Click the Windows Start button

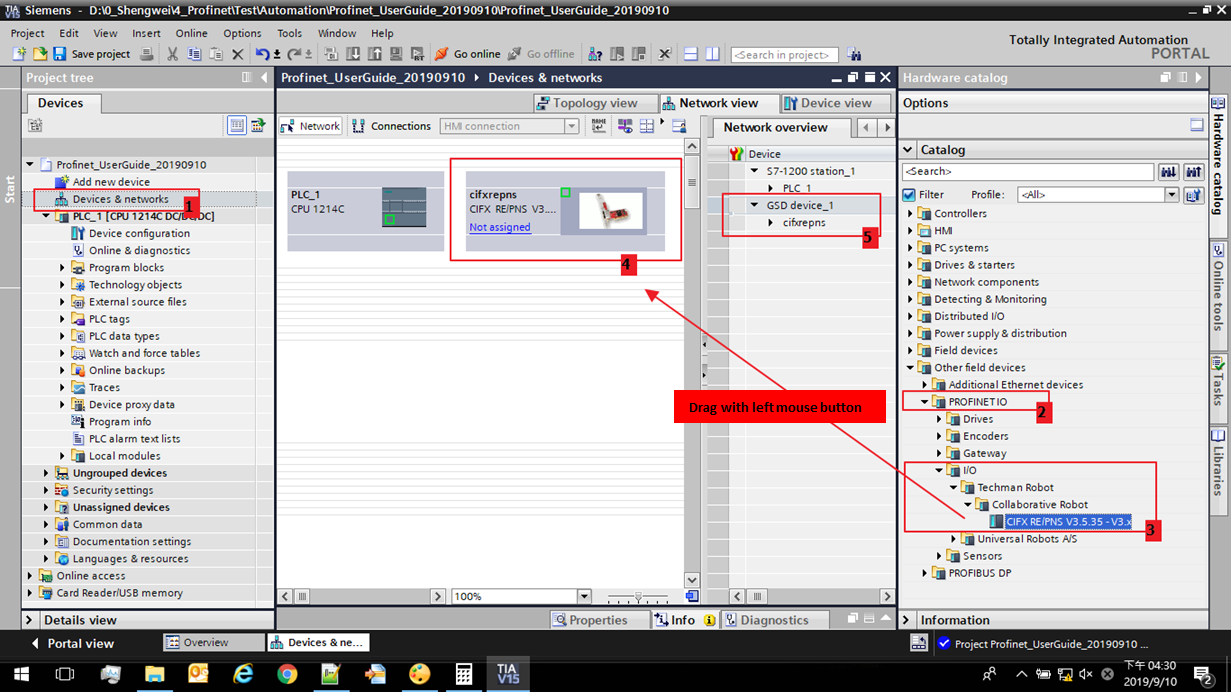click(21, 674)
